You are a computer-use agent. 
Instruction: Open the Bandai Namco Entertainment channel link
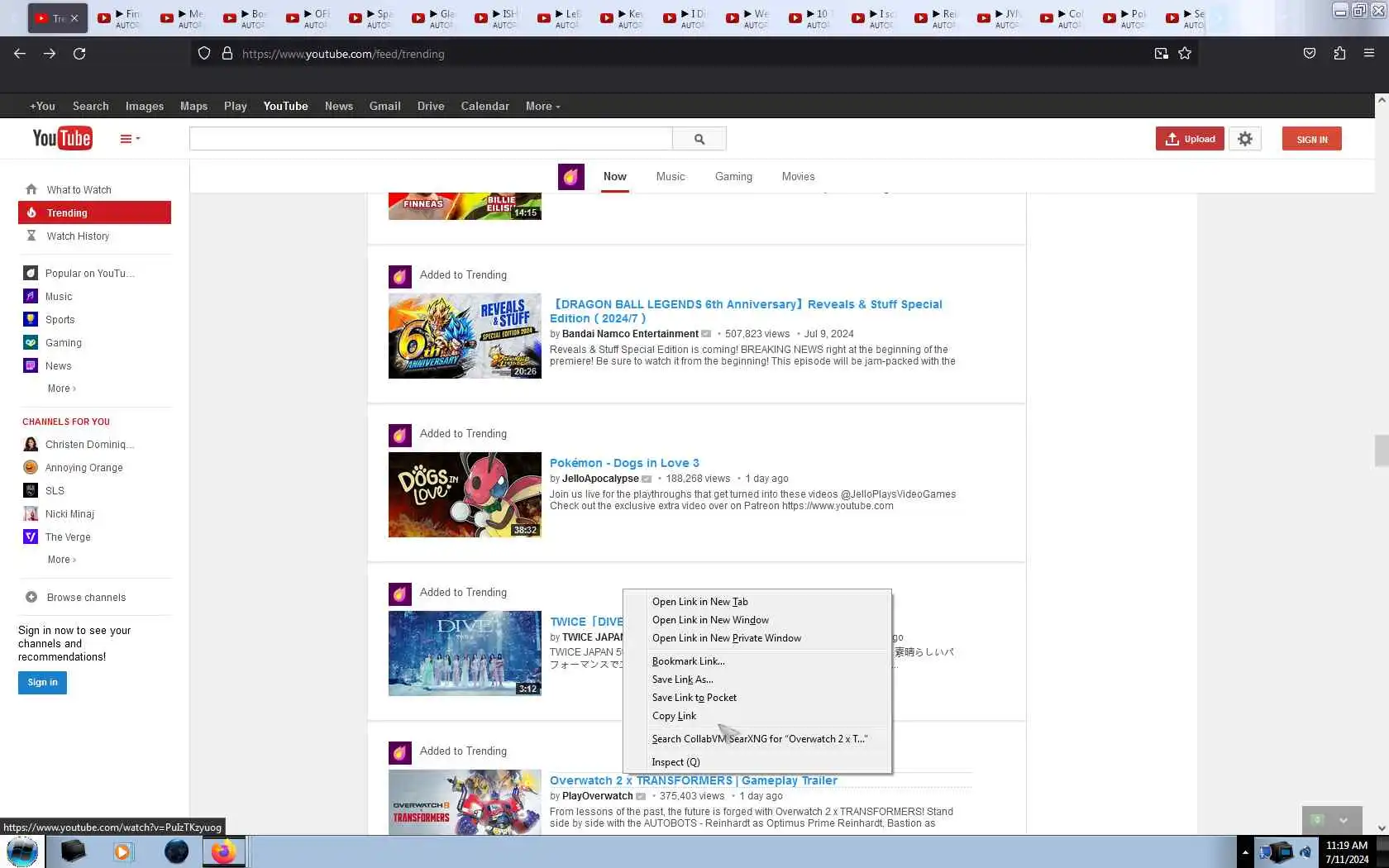coord(630,334)
